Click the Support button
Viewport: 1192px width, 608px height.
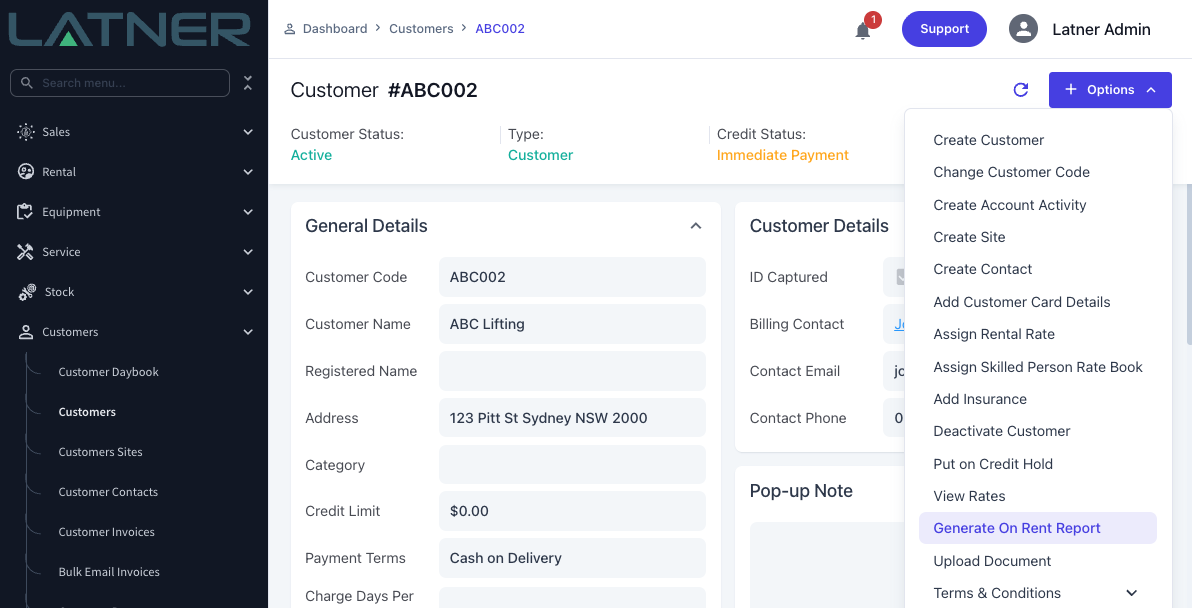944,29
